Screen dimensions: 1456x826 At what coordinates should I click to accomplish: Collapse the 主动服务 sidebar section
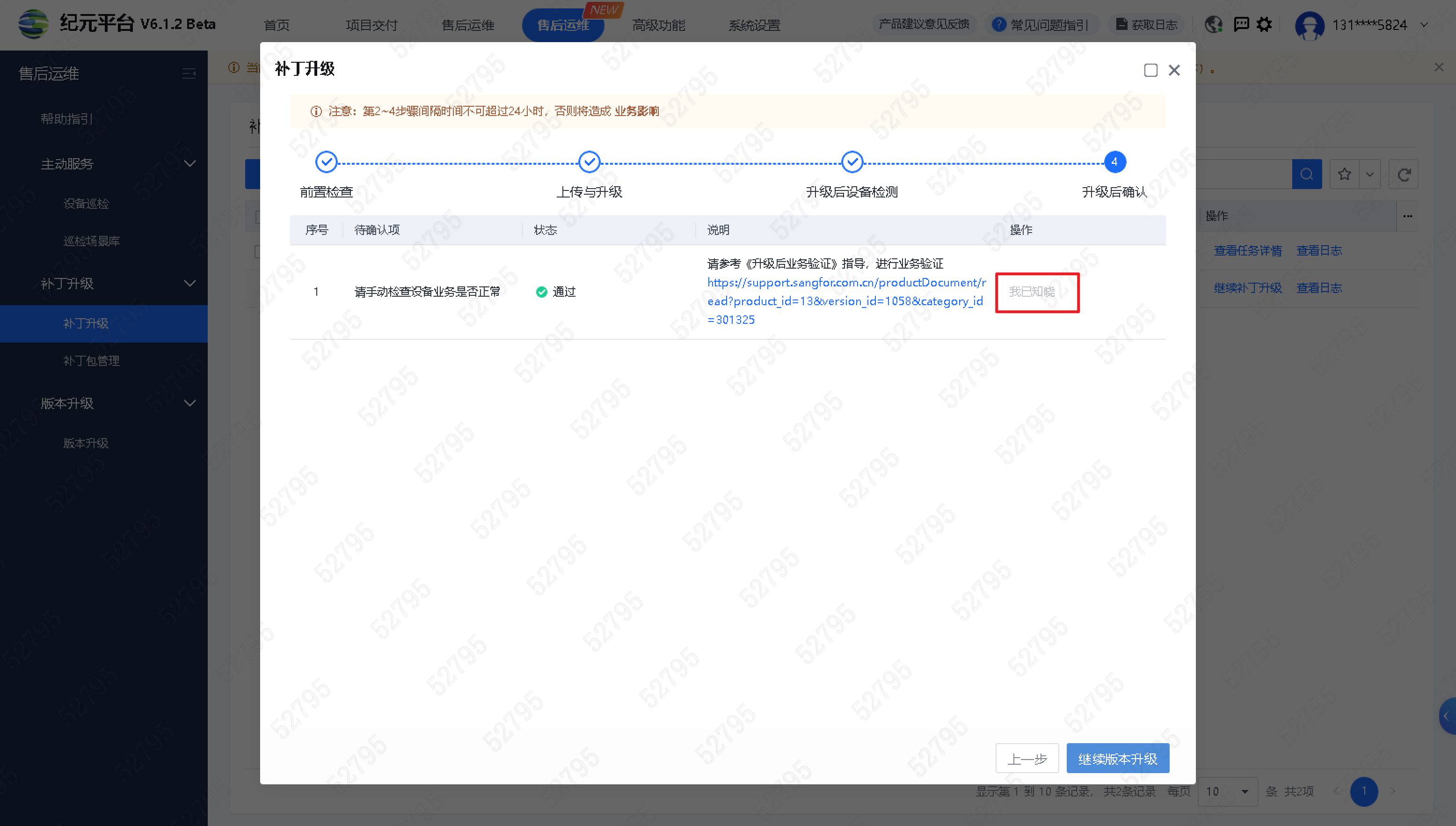point(190,164)
